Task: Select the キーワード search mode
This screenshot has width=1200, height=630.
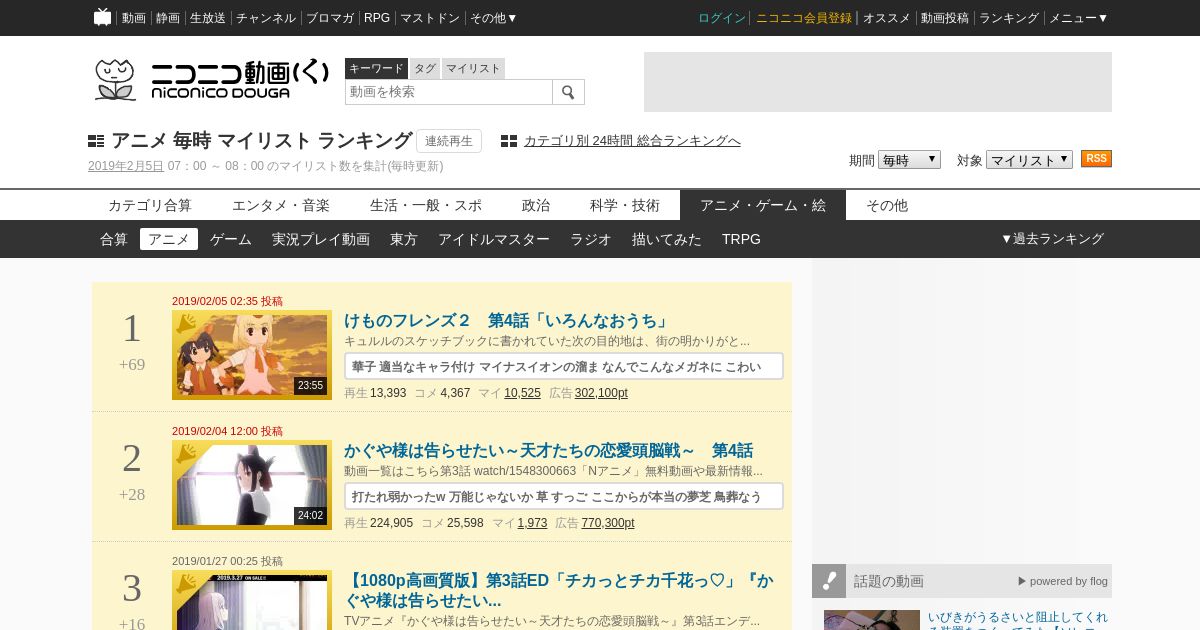Action: (376, 68)
